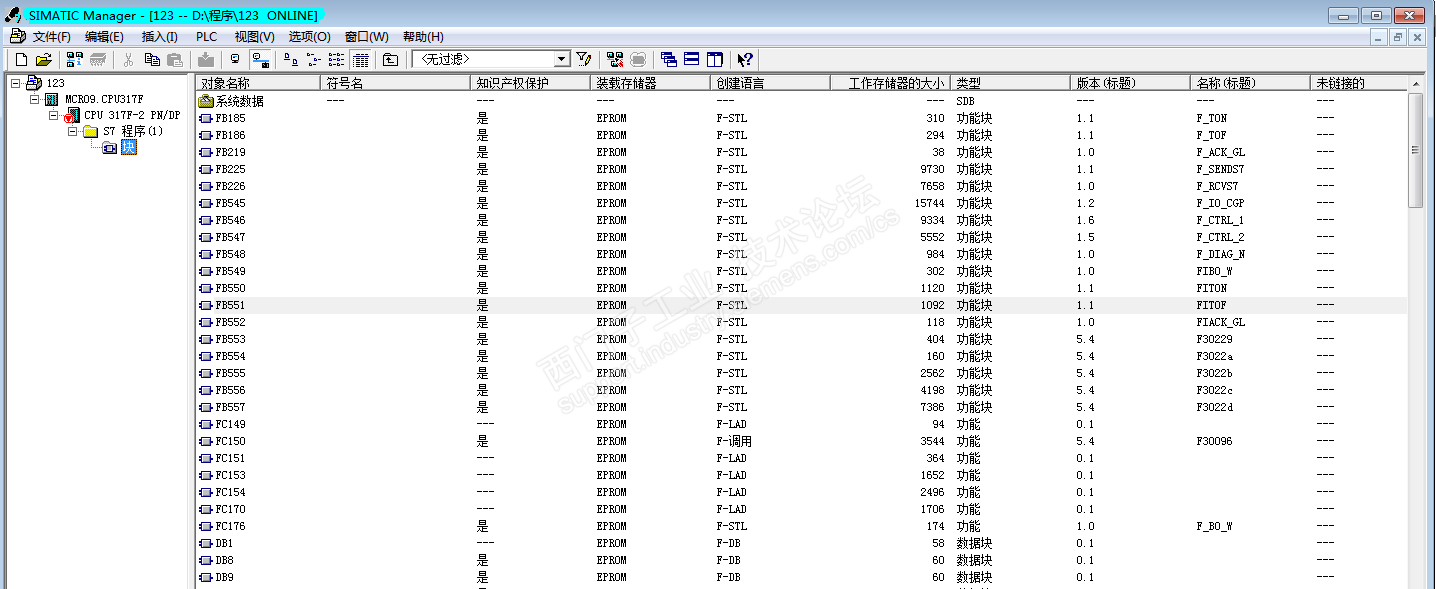This screenshot has width=1436, height=589.
Task: Switch to Offline view icon
Action: [235, 60]
